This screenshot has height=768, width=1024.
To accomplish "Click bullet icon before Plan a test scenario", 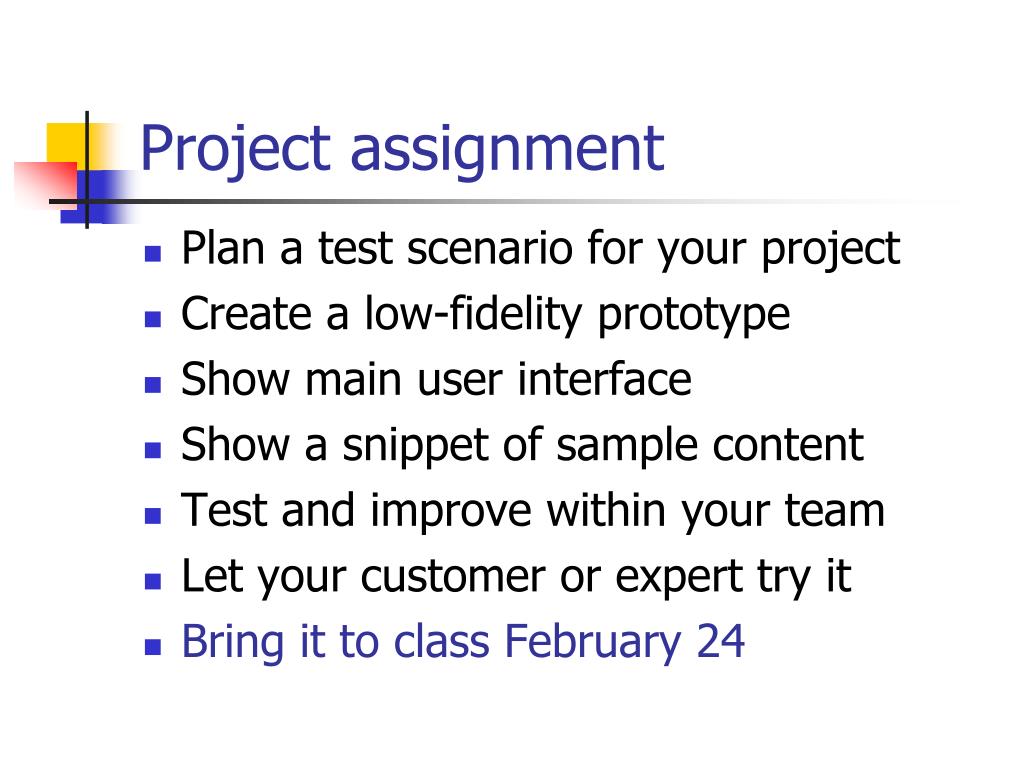I will click(x=153, y=253).
